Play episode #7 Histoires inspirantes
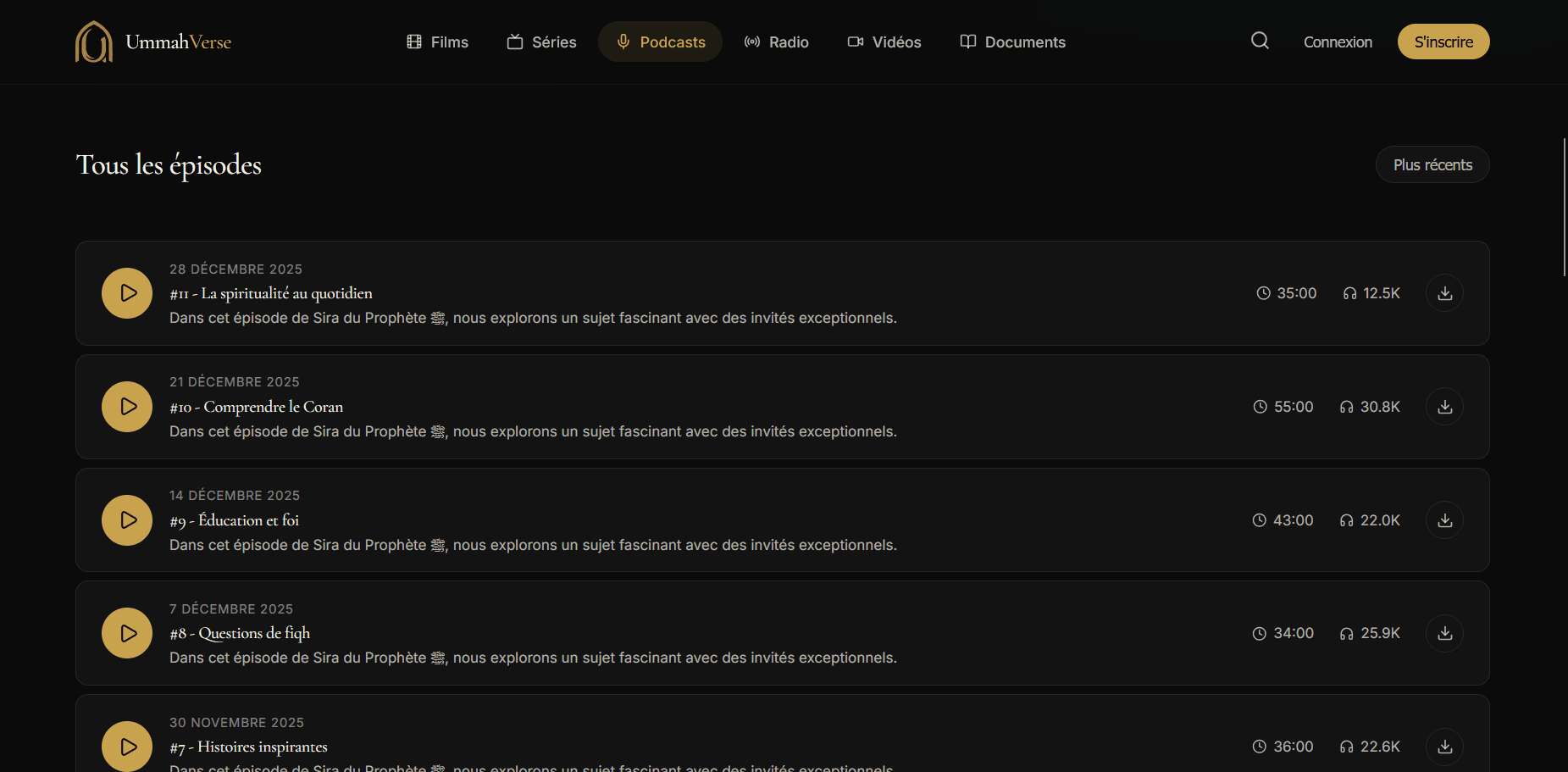 click(x=127, y=746)
